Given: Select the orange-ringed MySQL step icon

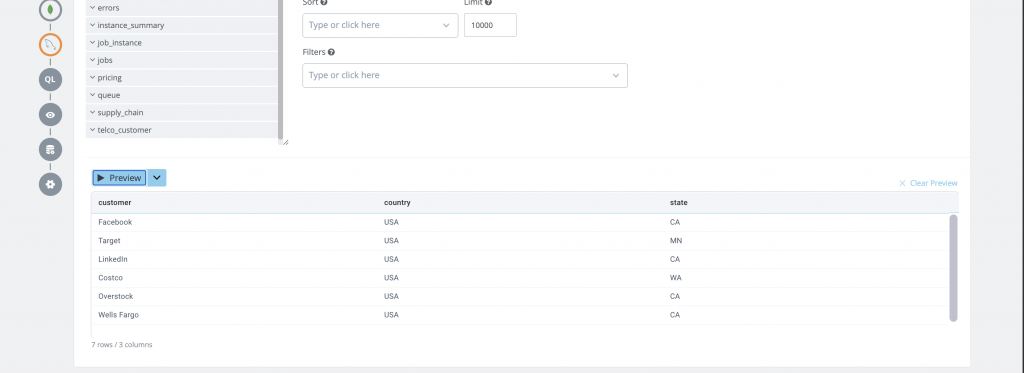Looking at the screenshot, I should [50, 45].
